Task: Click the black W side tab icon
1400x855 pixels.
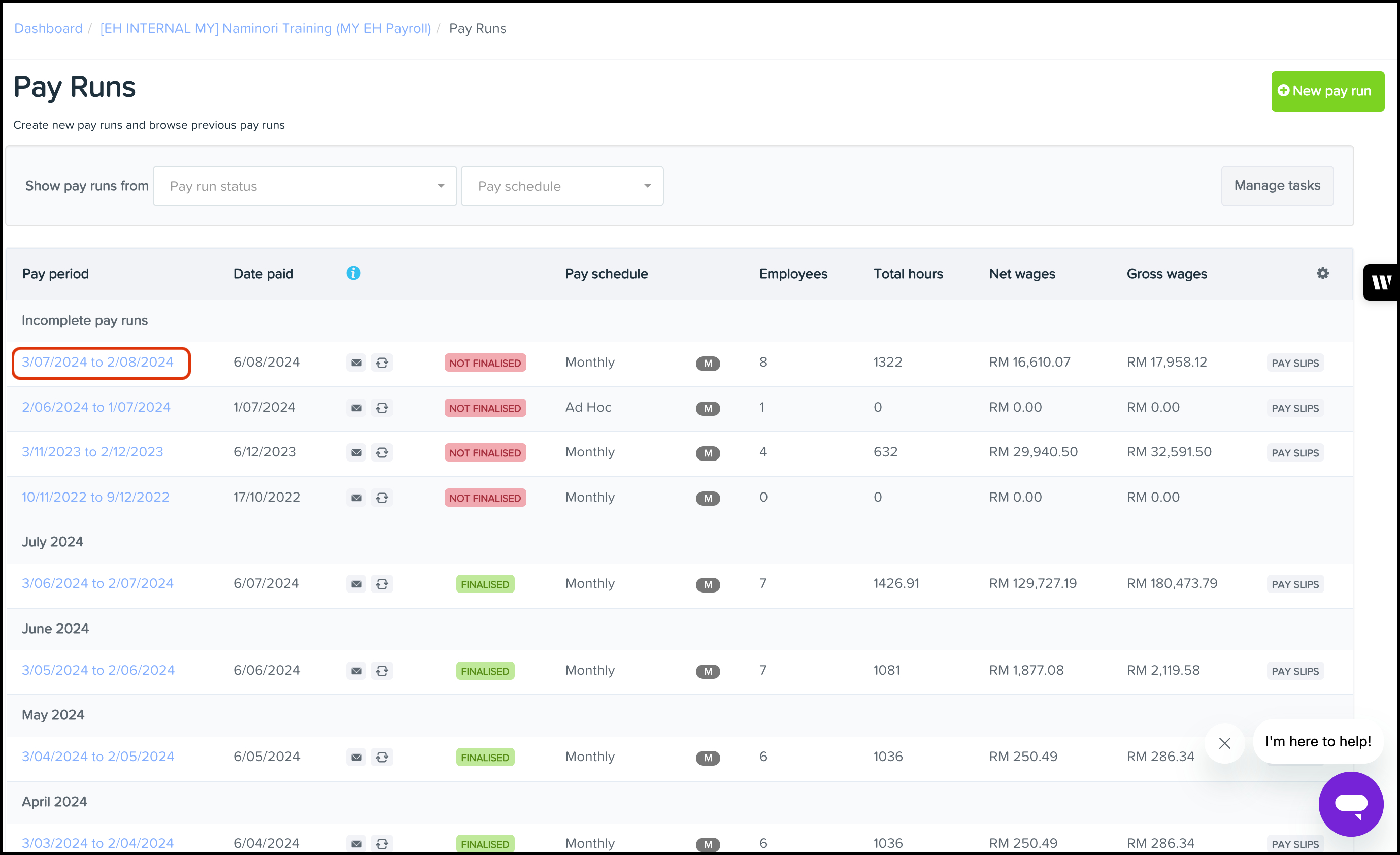Action: click(1381, 282)
